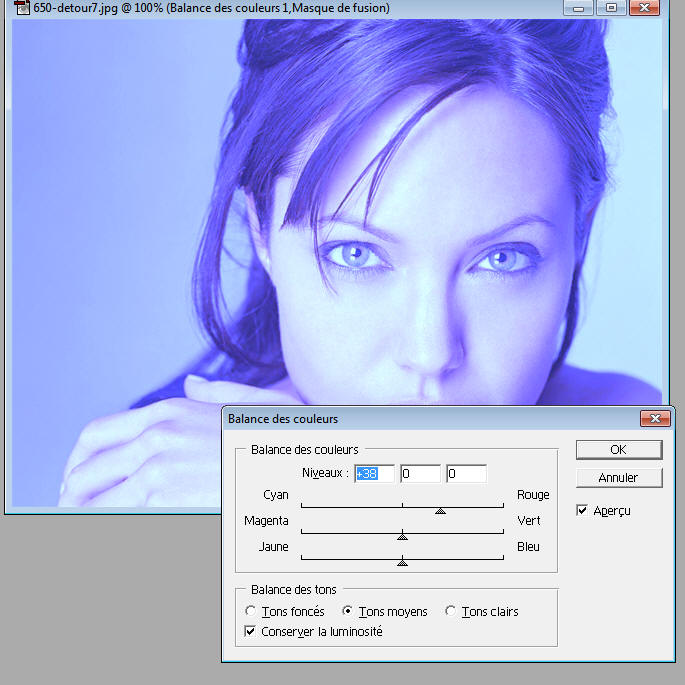This screenshot has height=685, width=685.
Task: Maximize the 650-detour7.jpg document window
Action: 611,8
